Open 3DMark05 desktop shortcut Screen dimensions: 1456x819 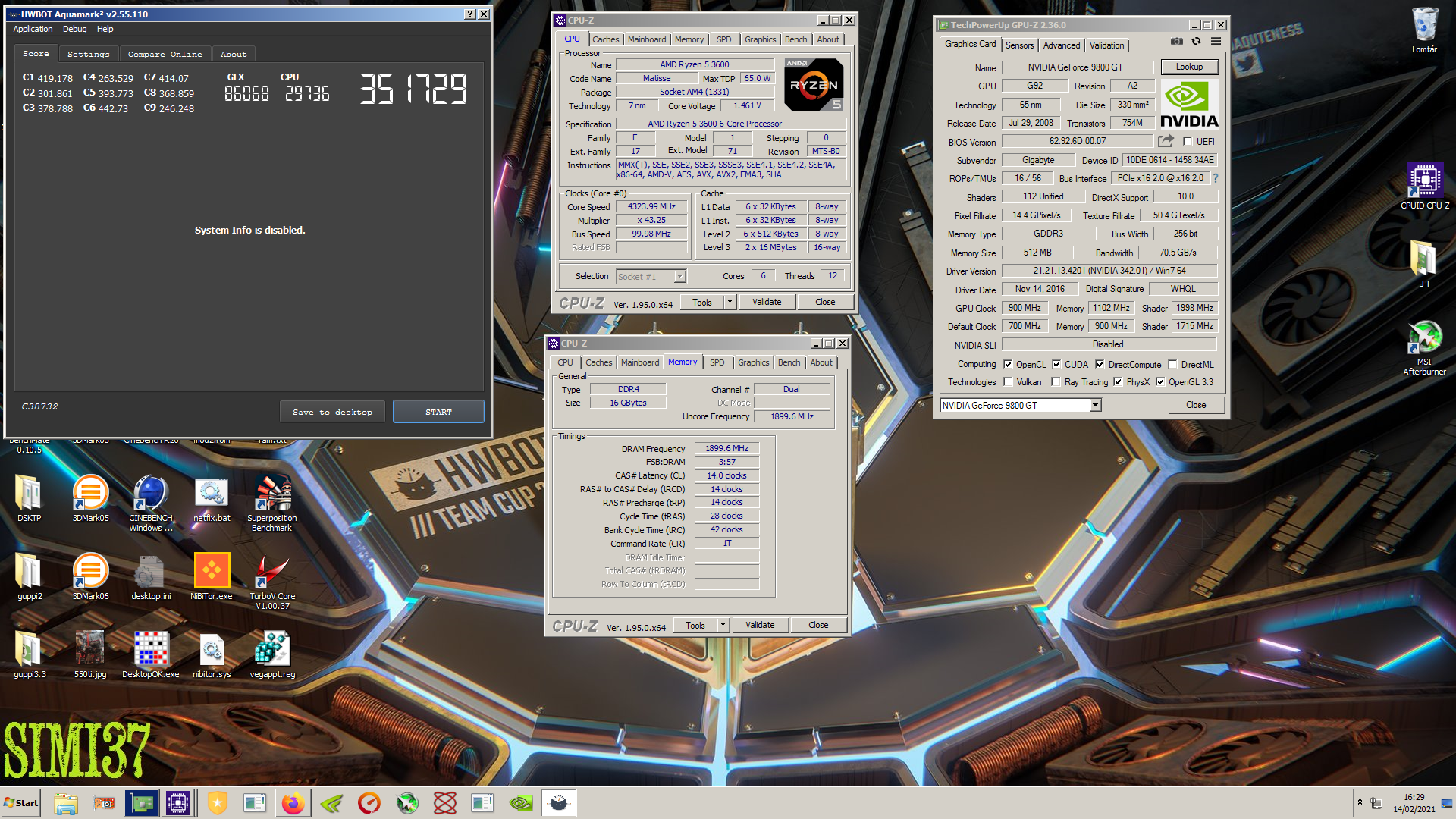pos(90,499)
